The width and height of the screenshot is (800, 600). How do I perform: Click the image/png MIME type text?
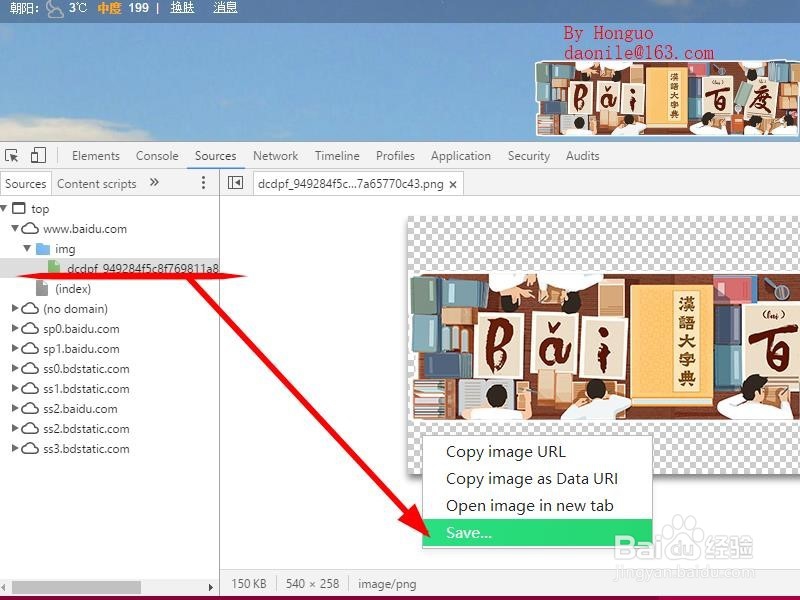[x=387, y=584]
